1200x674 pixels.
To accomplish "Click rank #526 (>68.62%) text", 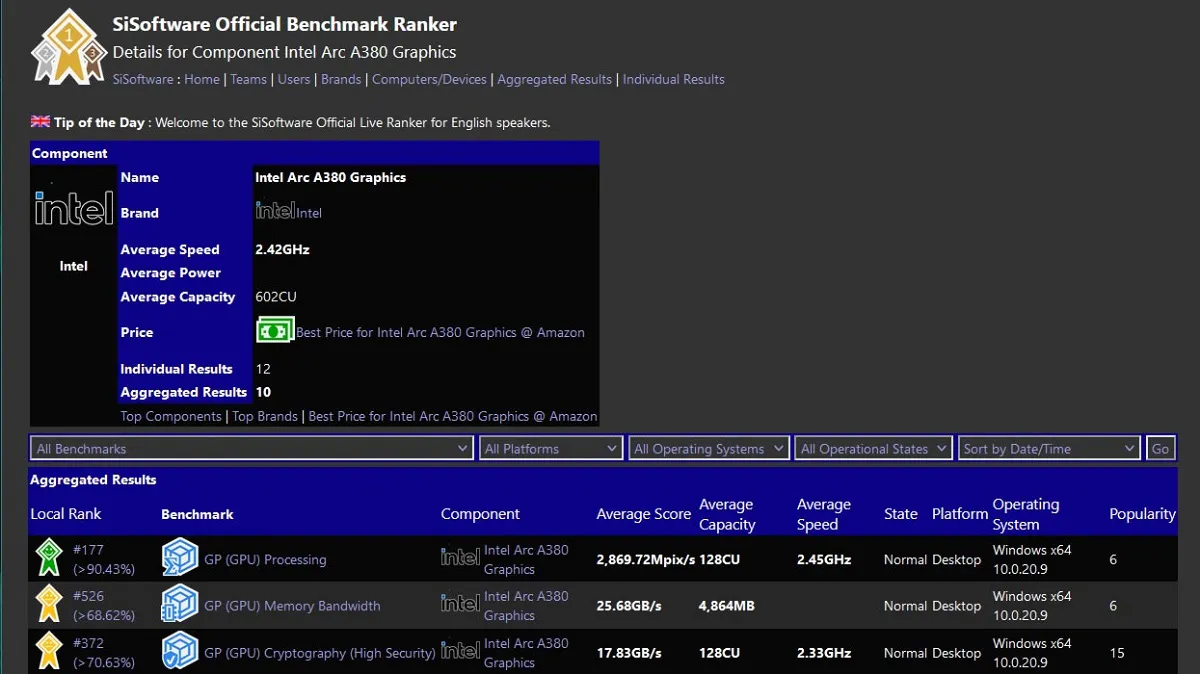I will tap(104, 605).
